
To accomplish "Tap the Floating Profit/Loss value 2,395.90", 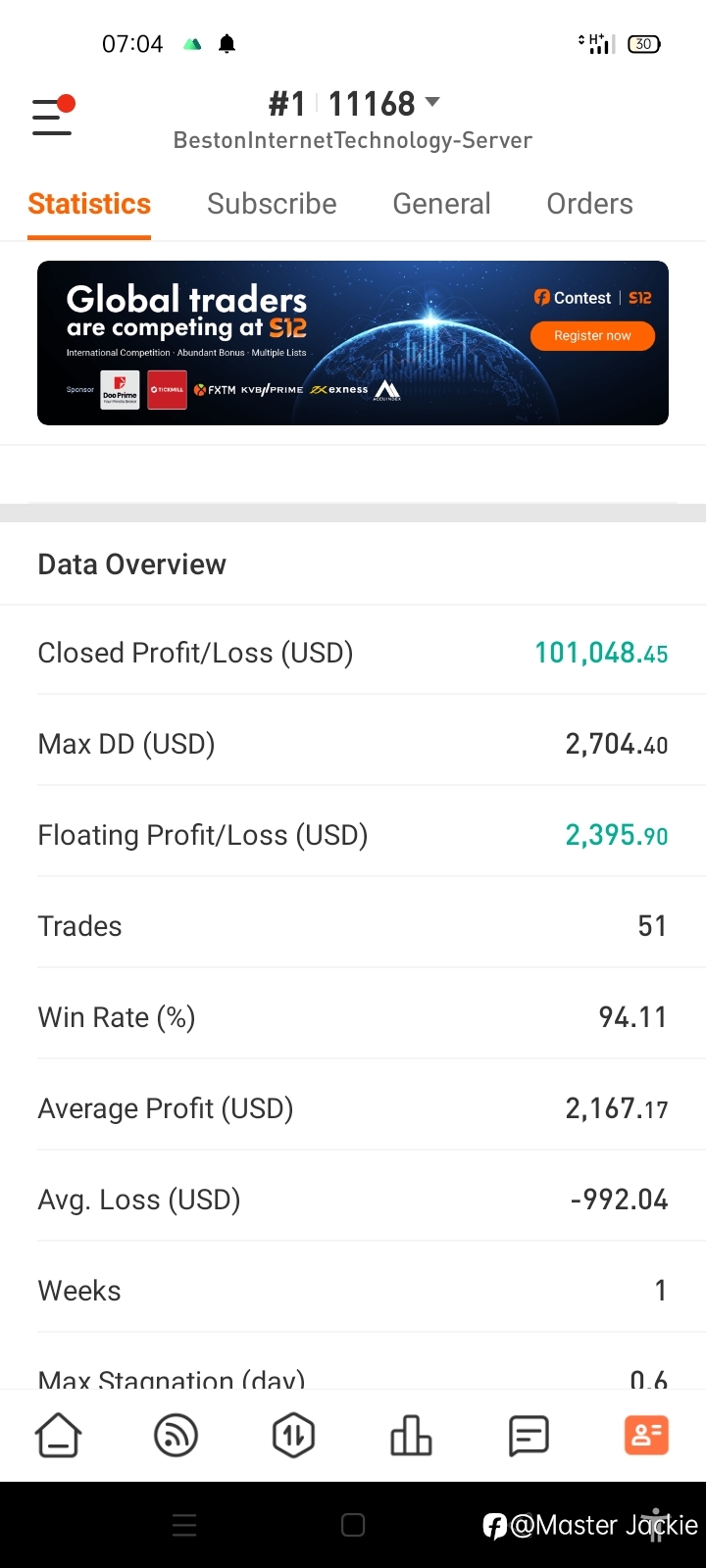I will pos(617,835).
